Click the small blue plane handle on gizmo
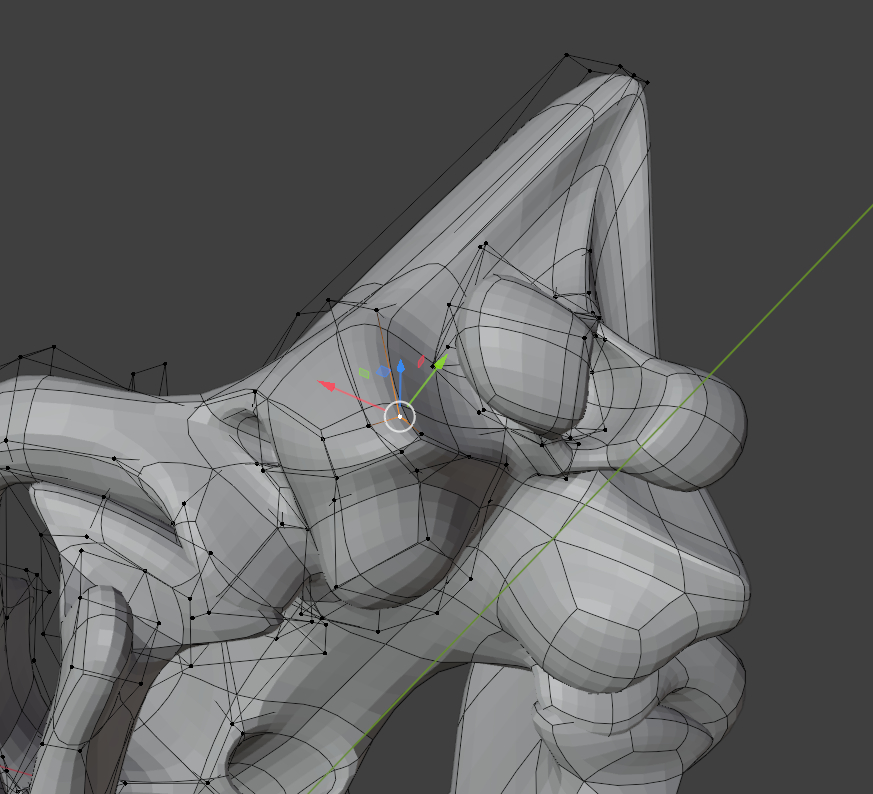This screenshot has width=873, height=794. click(383, 371)
